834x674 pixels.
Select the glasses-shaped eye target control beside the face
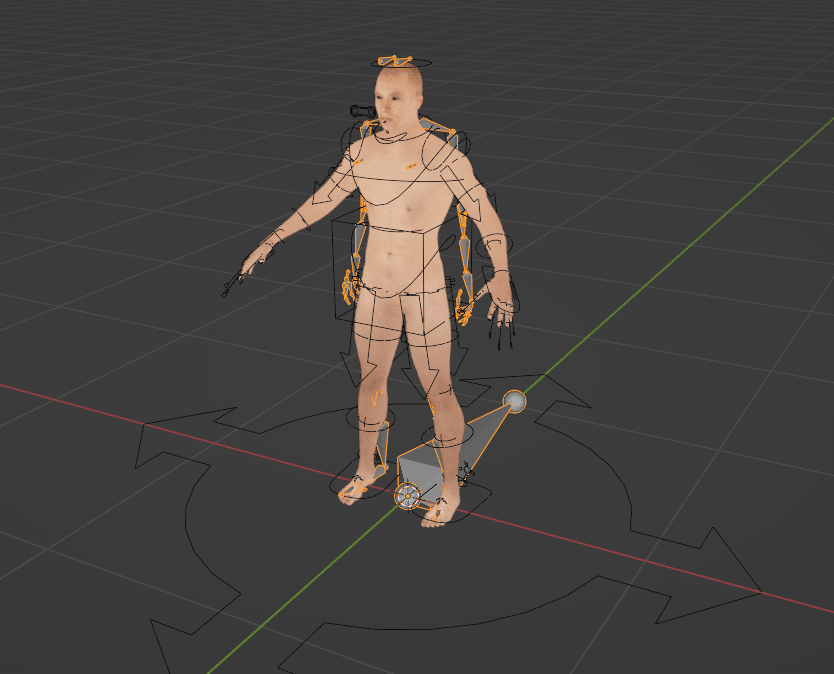[362, 111]
